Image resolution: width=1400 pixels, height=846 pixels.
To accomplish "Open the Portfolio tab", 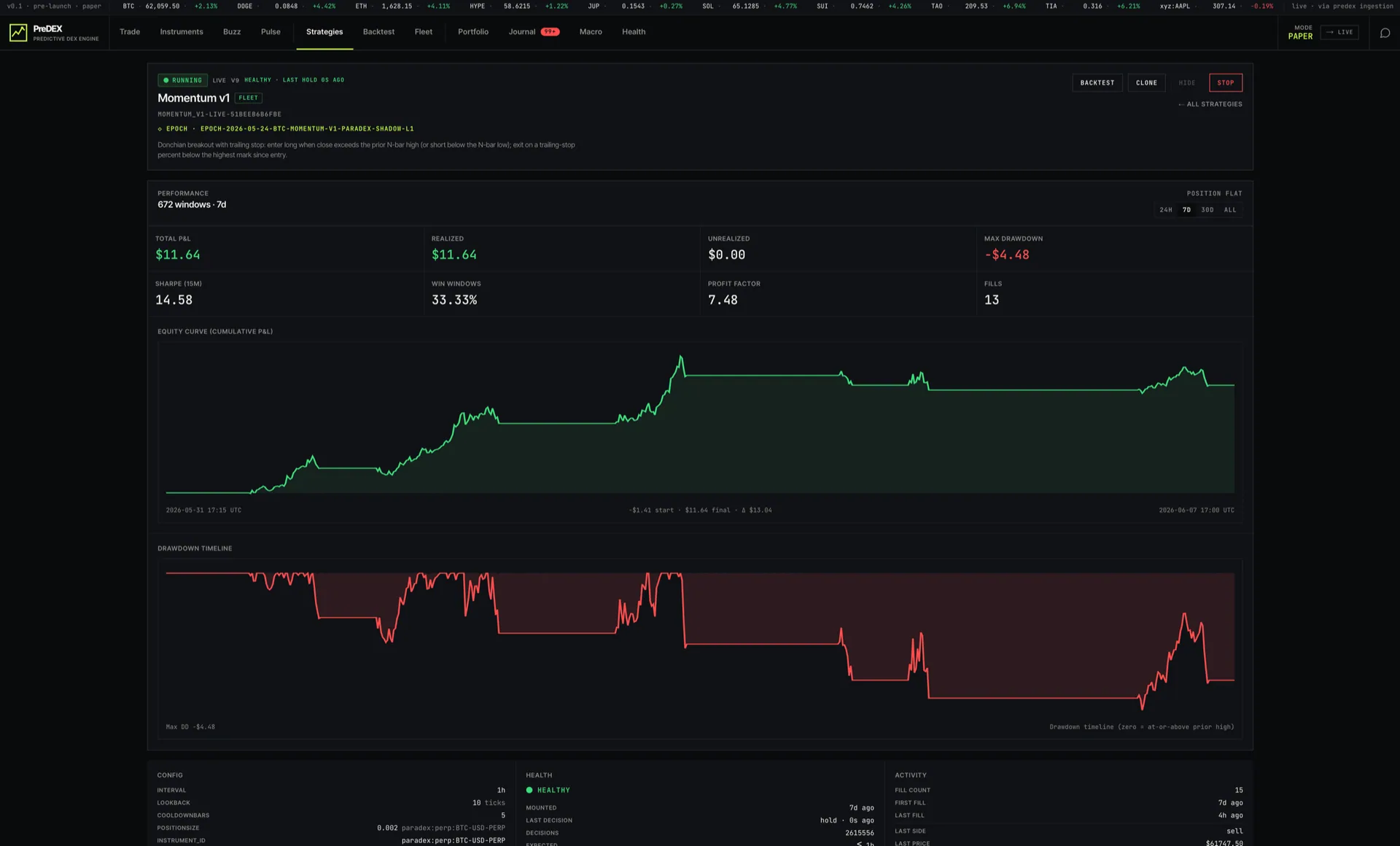I will [x=473, y=32].
